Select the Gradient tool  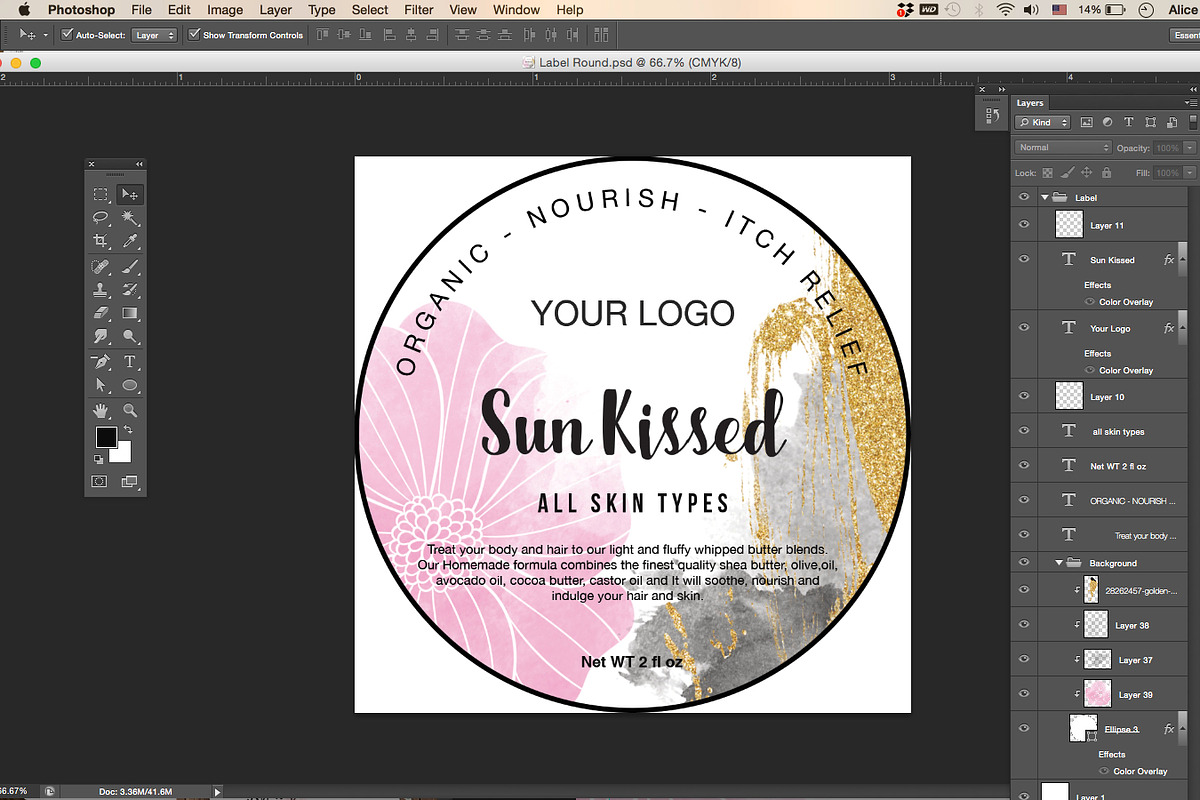click(x=130, y=313)
